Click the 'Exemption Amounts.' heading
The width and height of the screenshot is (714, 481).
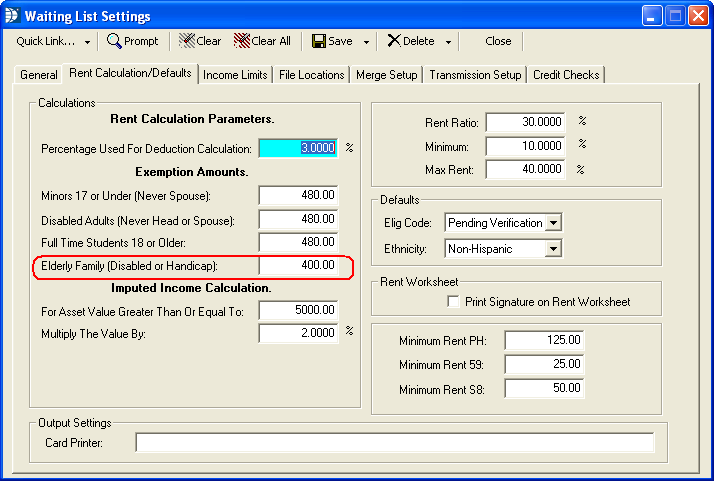click(192, 172)
